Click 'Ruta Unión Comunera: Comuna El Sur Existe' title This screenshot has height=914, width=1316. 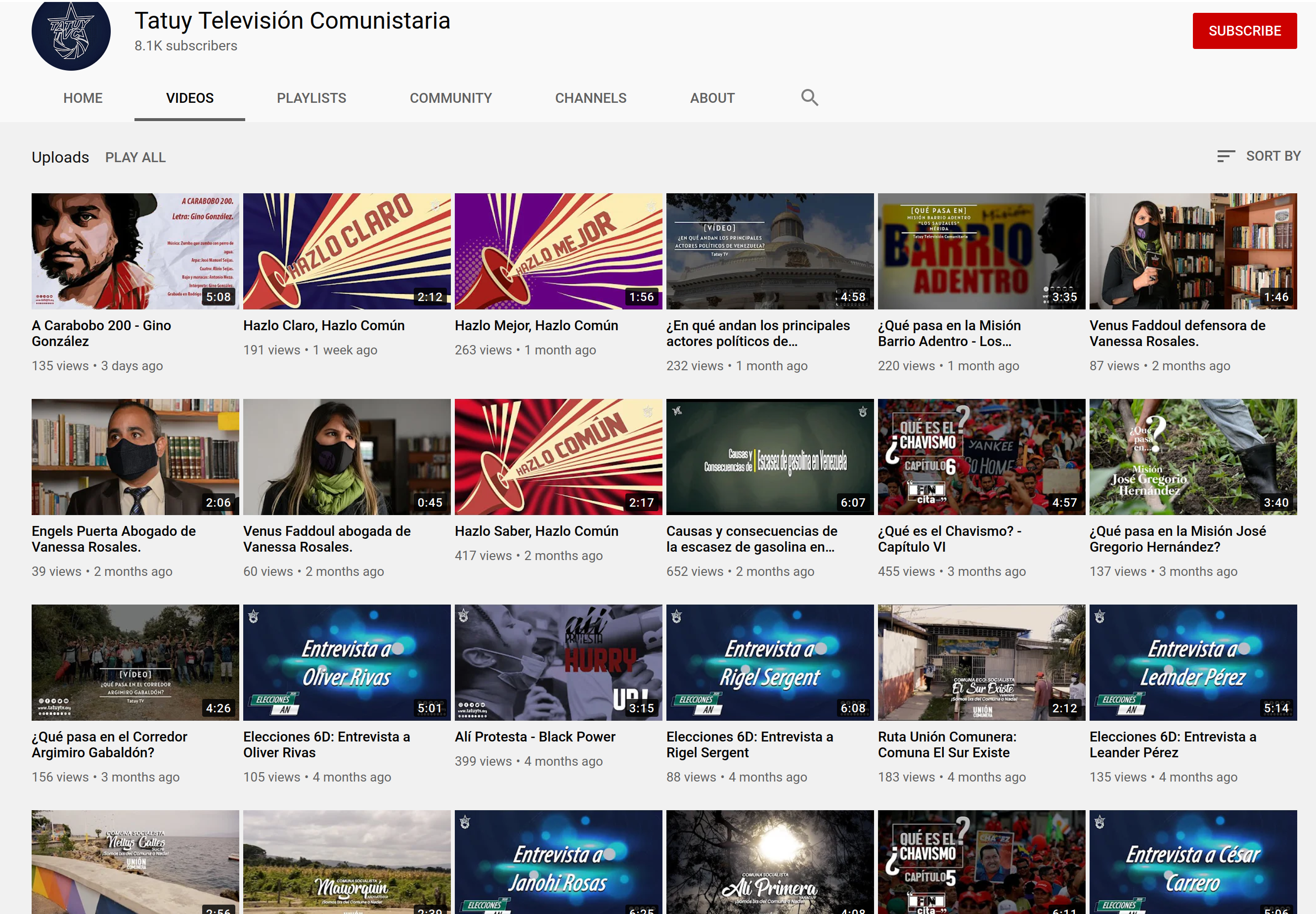(x=947, y=744)
